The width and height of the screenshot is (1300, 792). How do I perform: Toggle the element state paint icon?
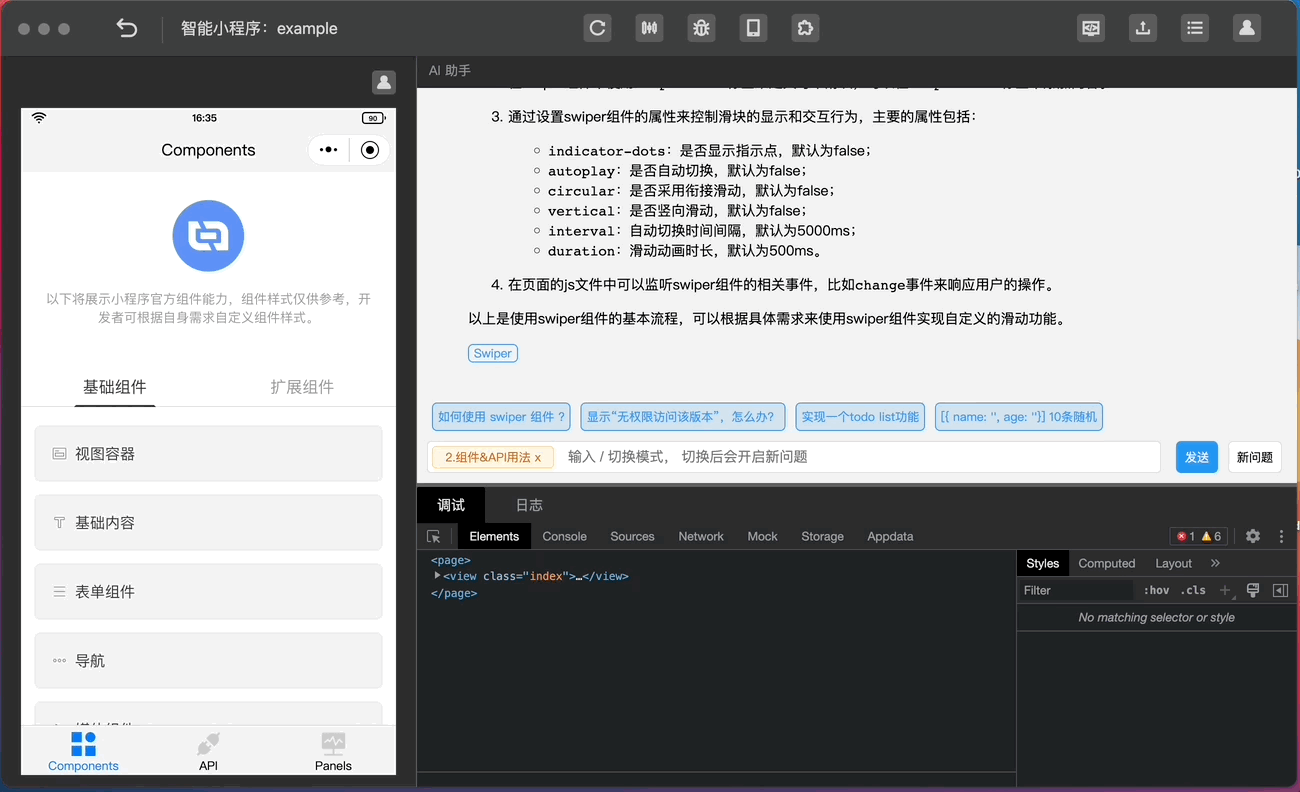(x=1253, y=590)
